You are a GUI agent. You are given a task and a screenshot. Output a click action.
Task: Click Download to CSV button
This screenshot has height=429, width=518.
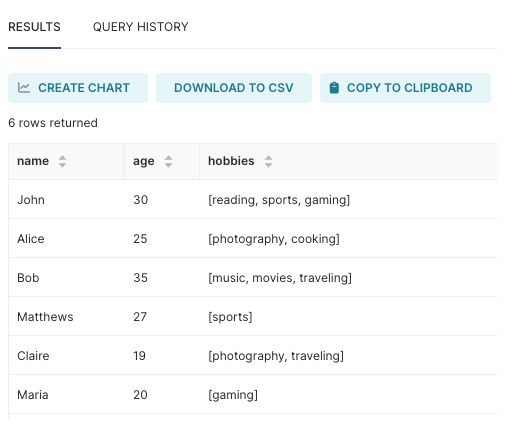pyautogui.click(x=234, y=88)
